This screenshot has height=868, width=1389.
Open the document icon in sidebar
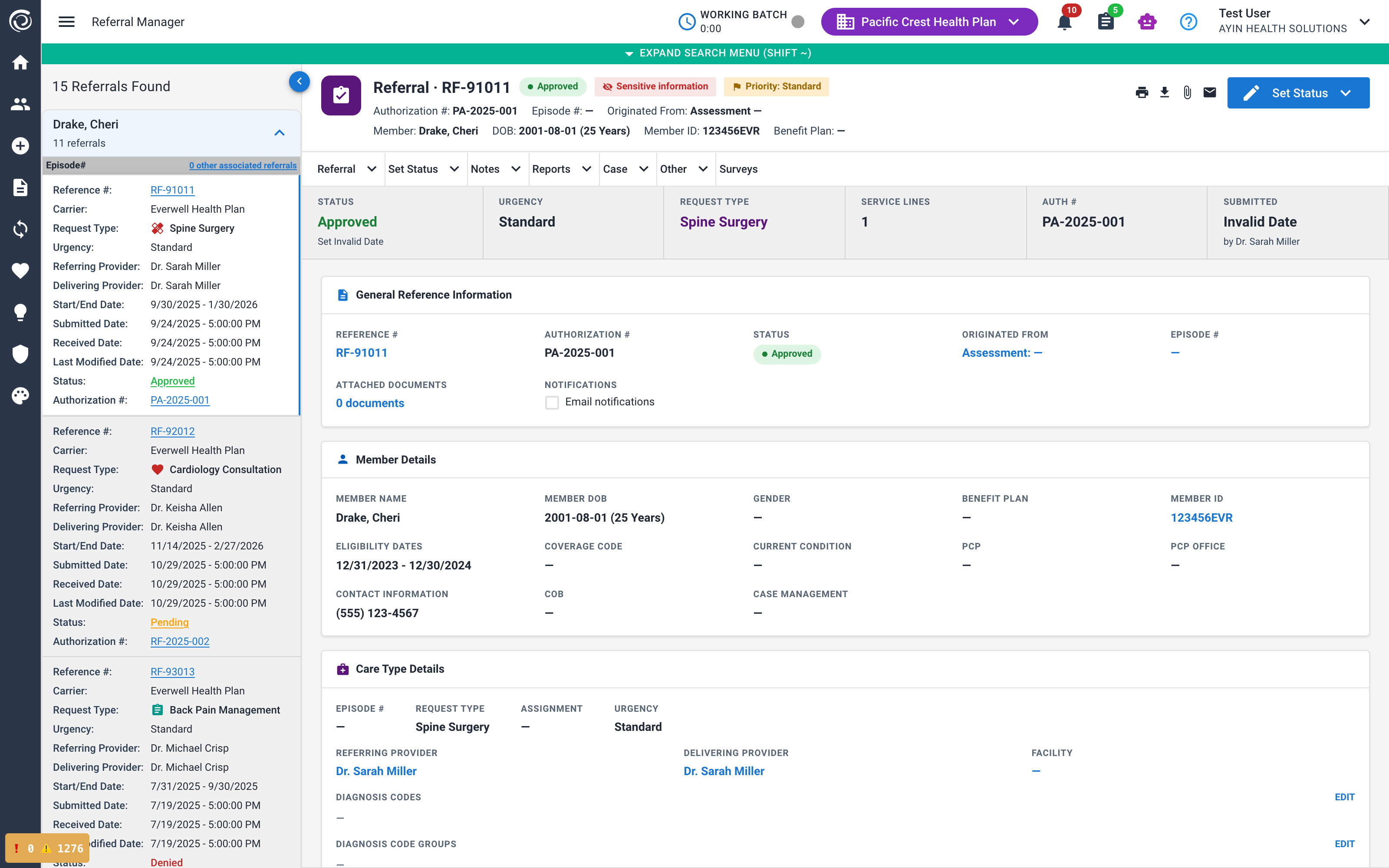[20, 187]
